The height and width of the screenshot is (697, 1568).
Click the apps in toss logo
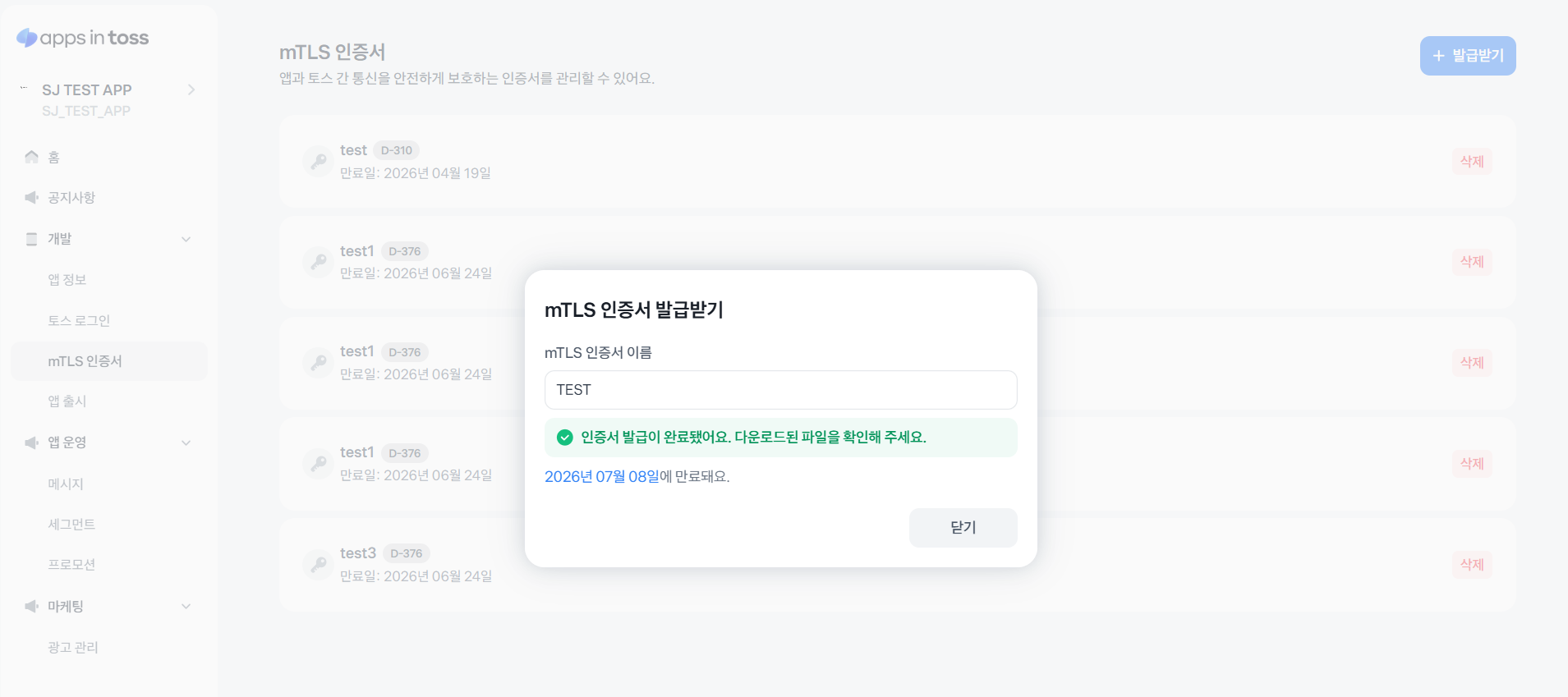(x=83, y=38)
